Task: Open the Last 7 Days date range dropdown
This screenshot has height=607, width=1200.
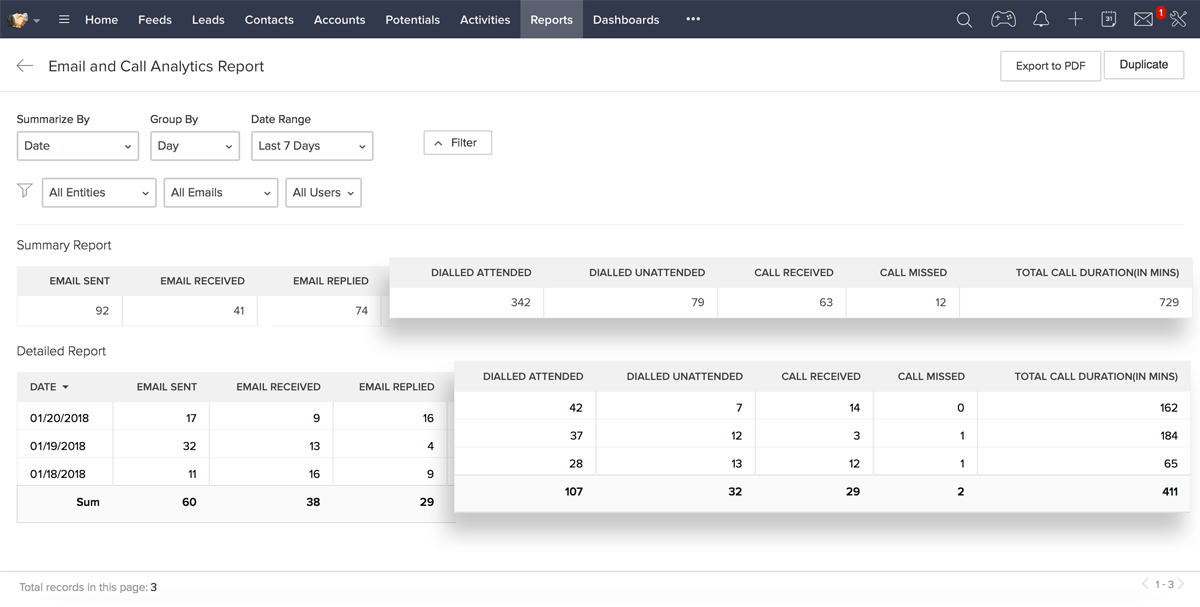Action: (312, 146)
